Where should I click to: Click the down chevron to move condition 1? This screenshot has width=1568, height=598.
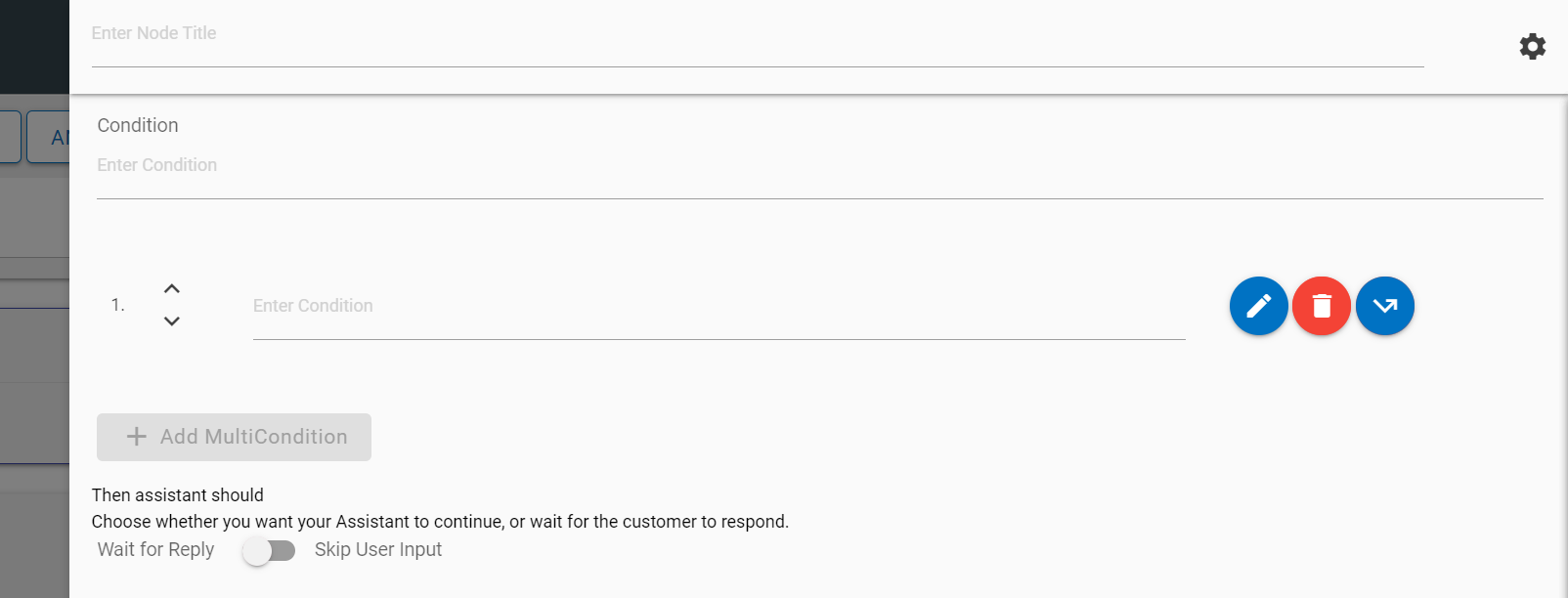[171, 320]
